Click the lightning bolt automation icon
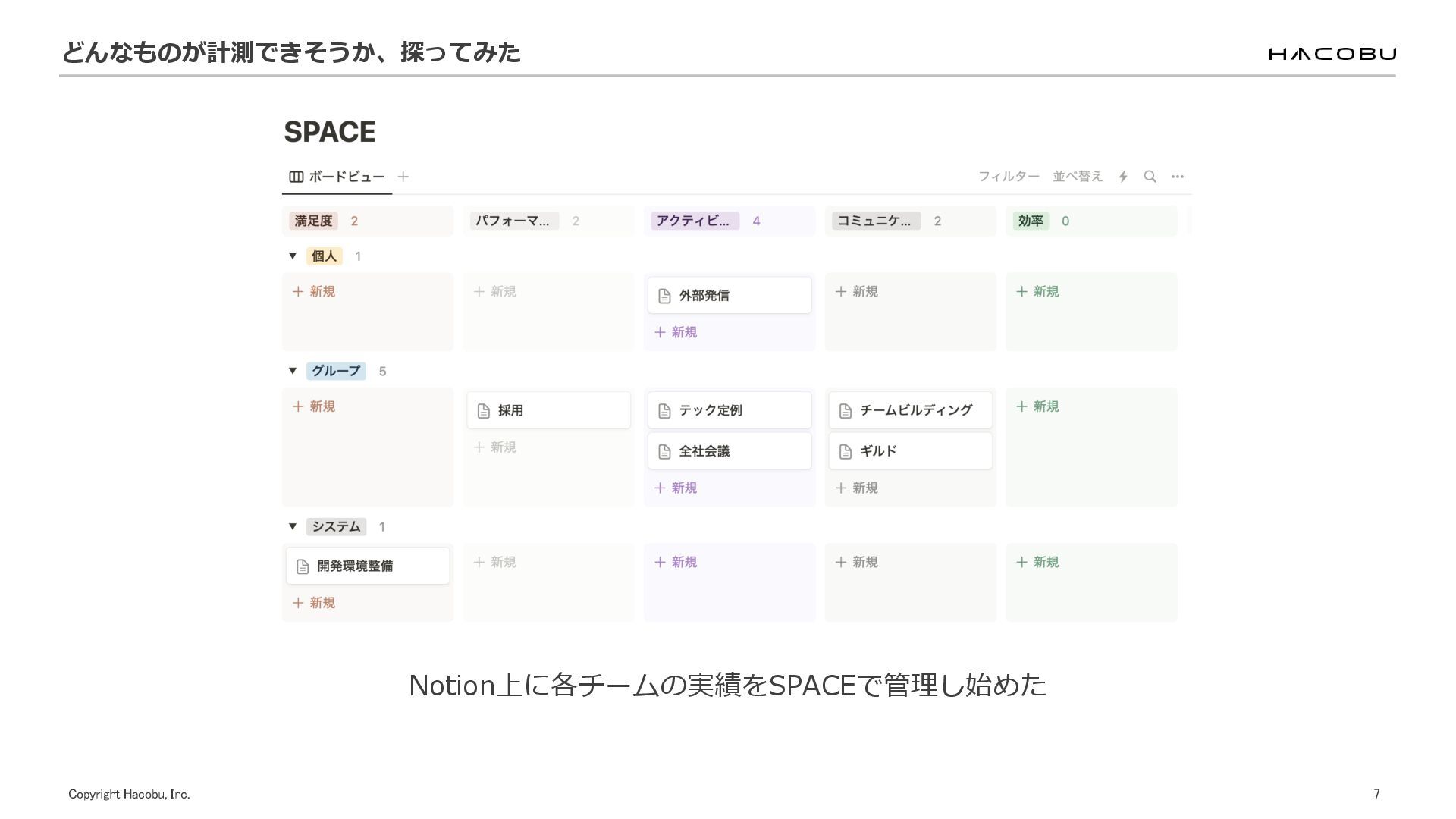Image resolution: width=1456 pixels, height=819 pixels. pos(1123,177)
